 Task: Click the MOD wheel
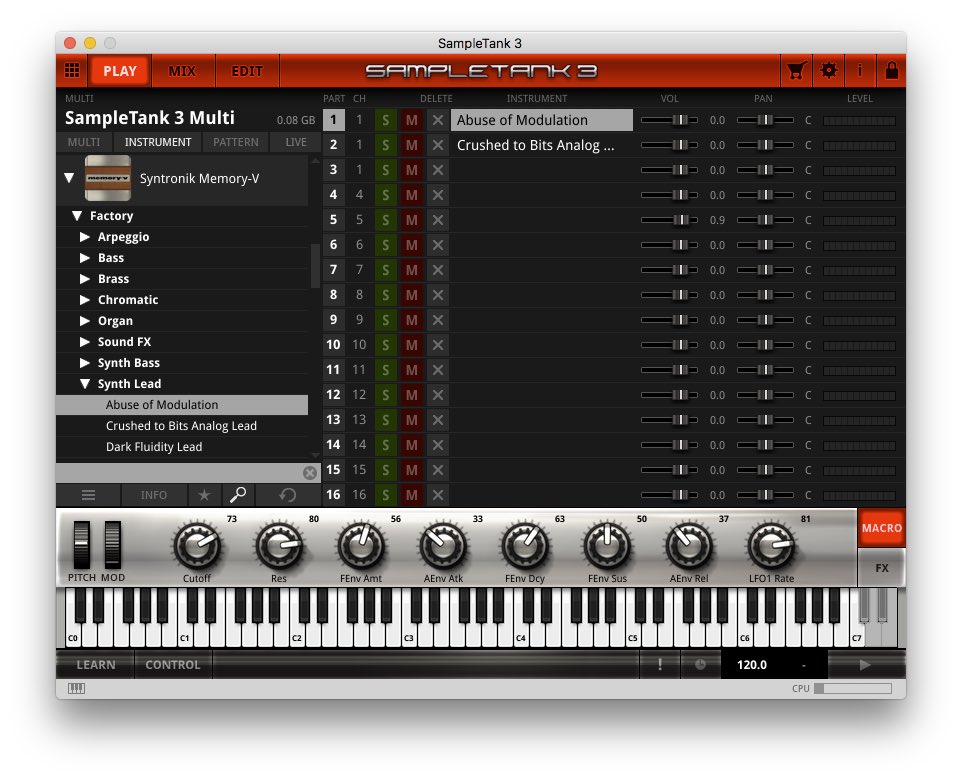[x=112, y=545]
